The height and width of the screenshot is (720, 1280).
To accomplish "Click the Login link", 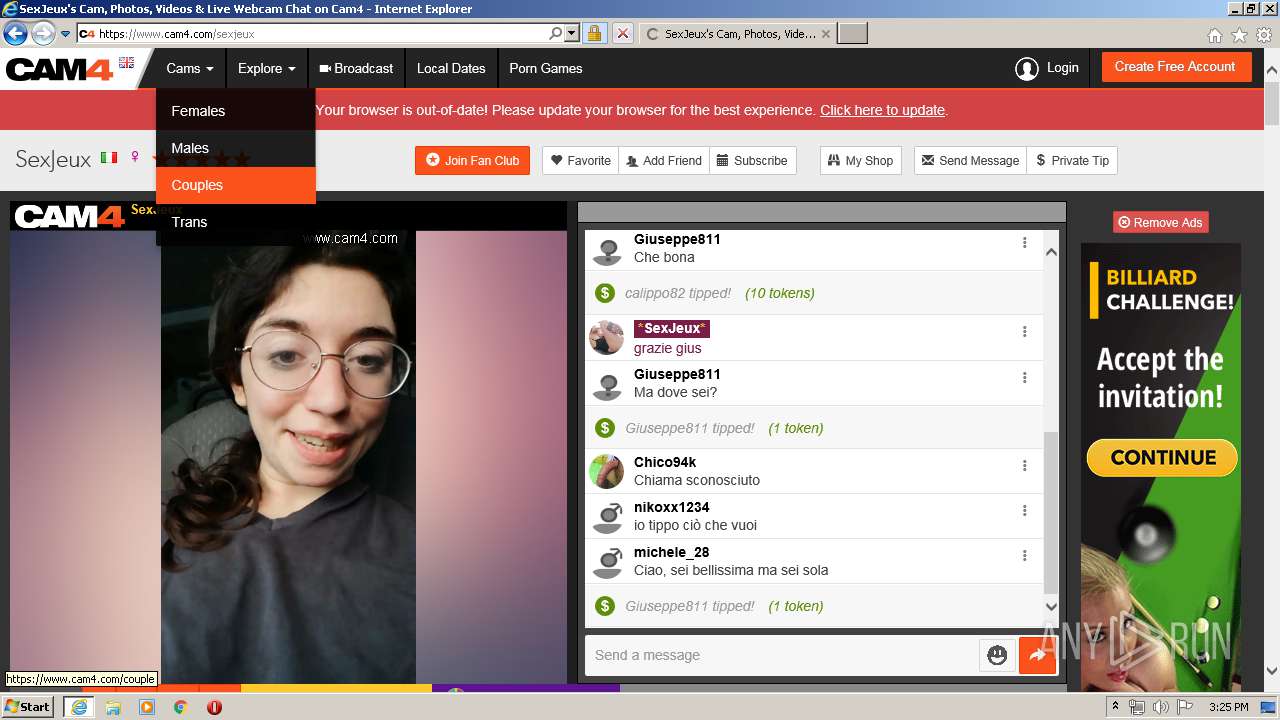I will tap(1062, 68).
